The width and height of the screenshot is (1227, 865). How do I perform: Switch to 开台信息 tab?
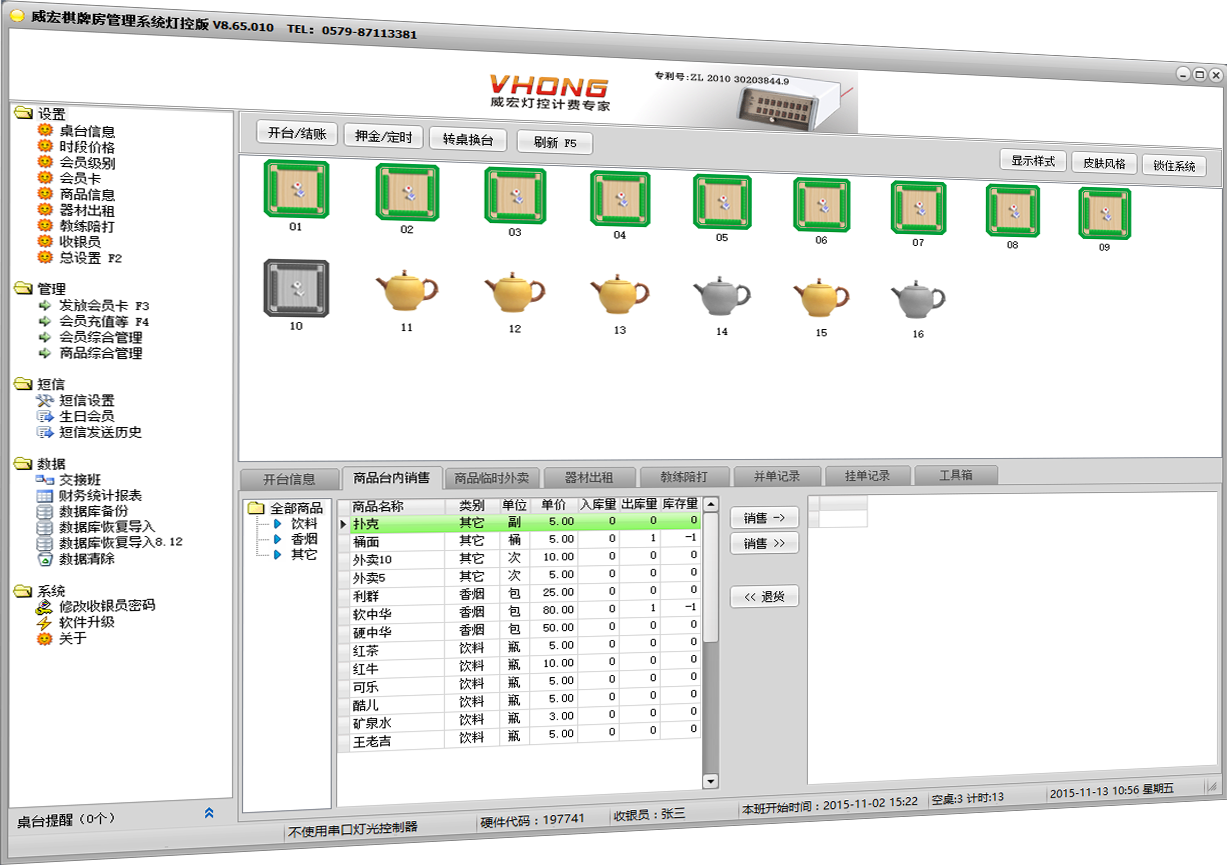coord(288,478)
